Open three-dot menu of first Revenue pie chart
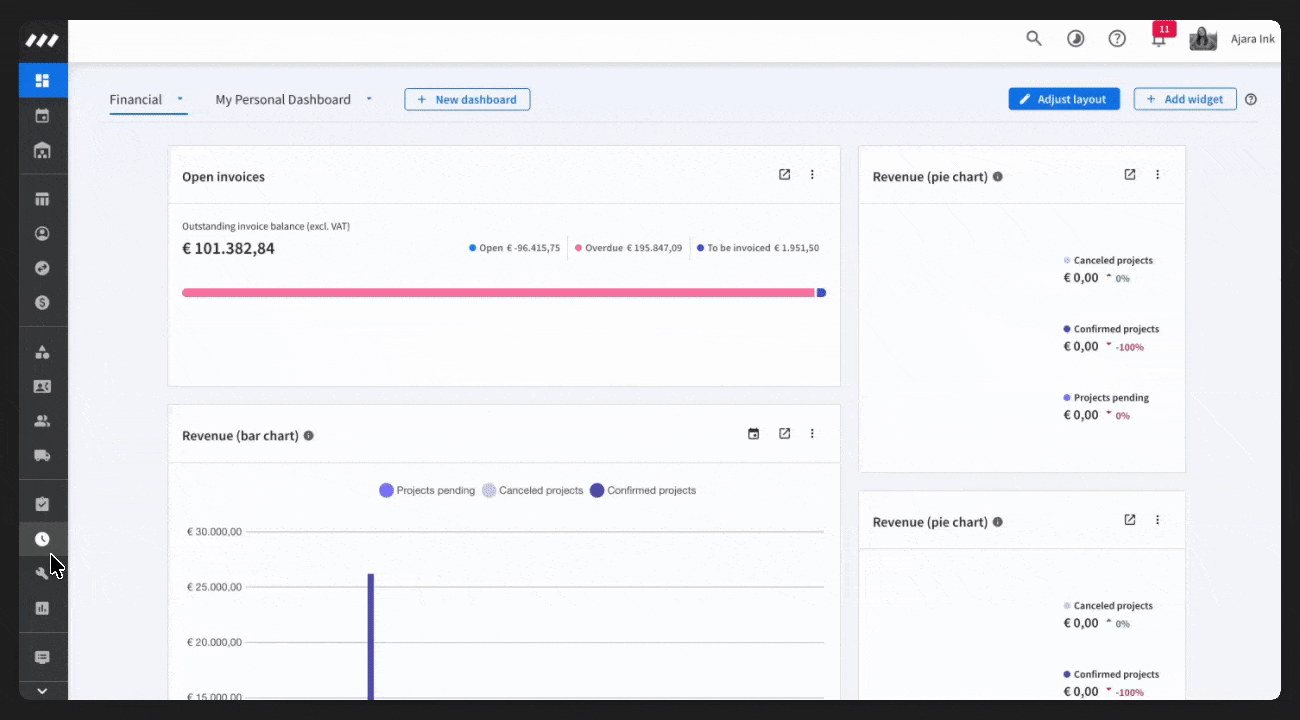The image size is (1300, 720). tap(1158, 174)
